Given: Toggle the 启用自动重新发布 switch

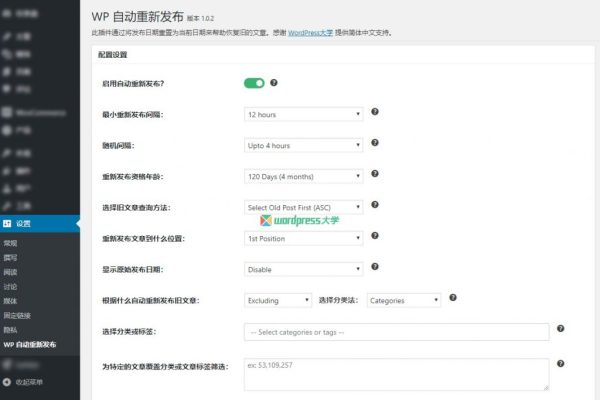Looking at the screenshot, I should point(254,83).
